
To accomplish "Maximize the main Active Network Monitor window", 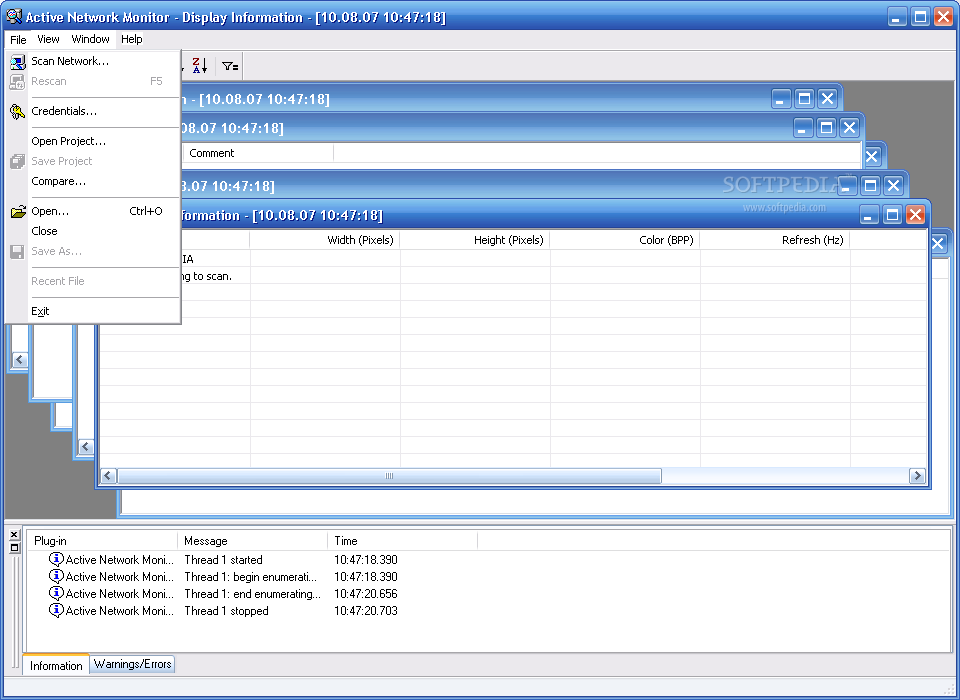I will coord(920,17).
